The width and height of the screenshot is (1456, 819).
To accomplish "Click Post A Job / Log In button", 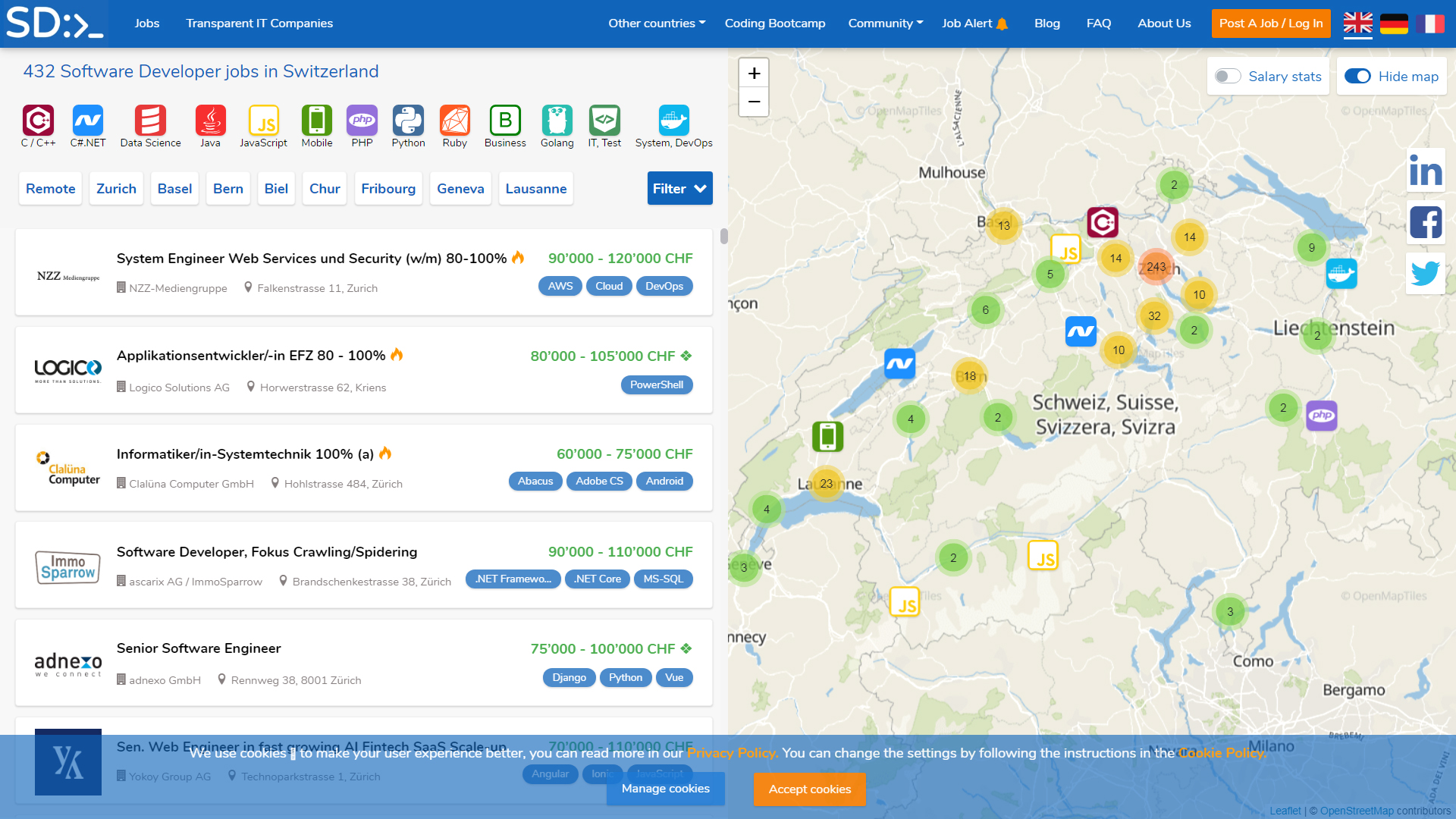I will point(1271,24).
